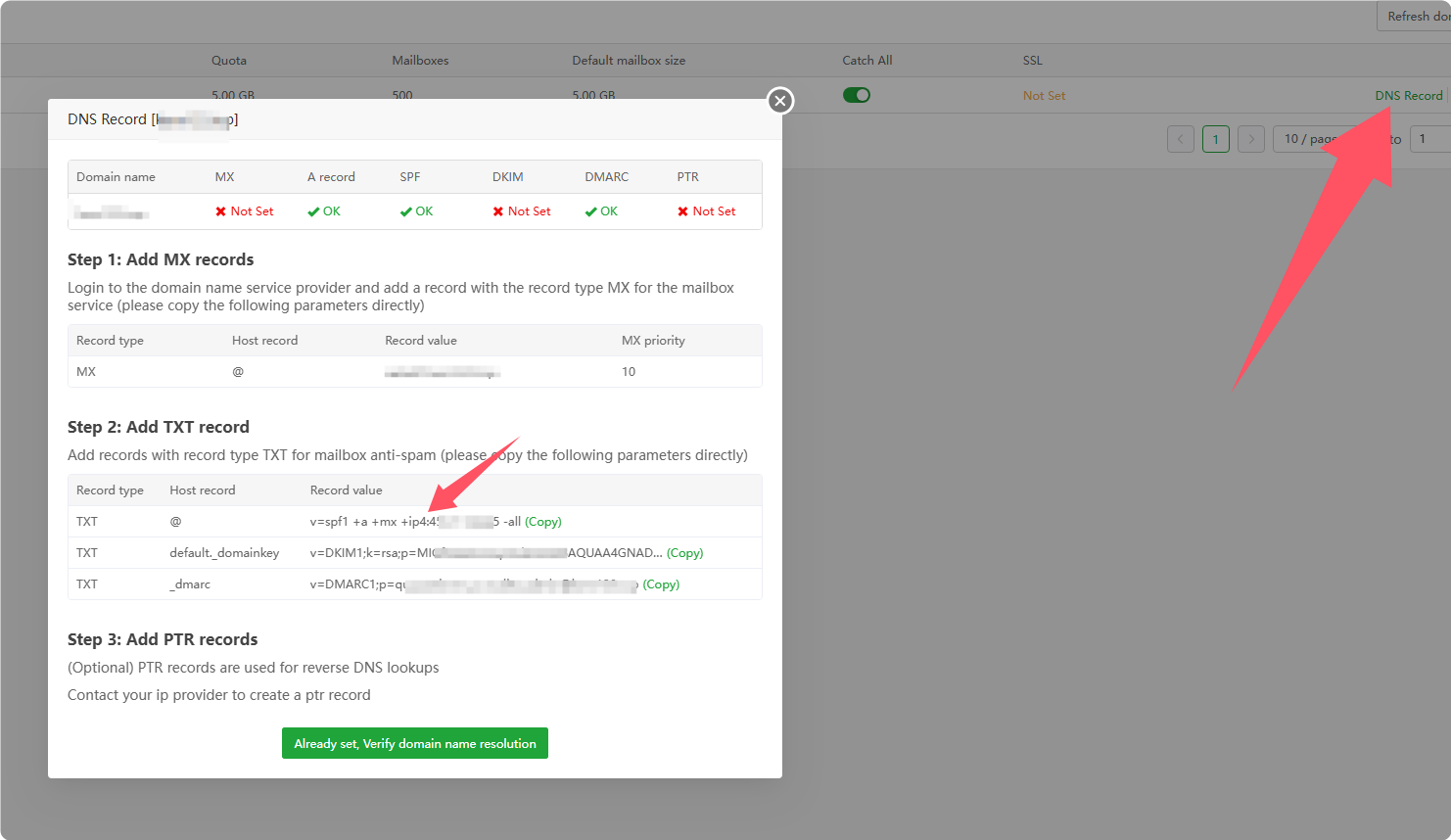
Task: Copy the SPF TXT record value
Action: click(x=543, y=522)
